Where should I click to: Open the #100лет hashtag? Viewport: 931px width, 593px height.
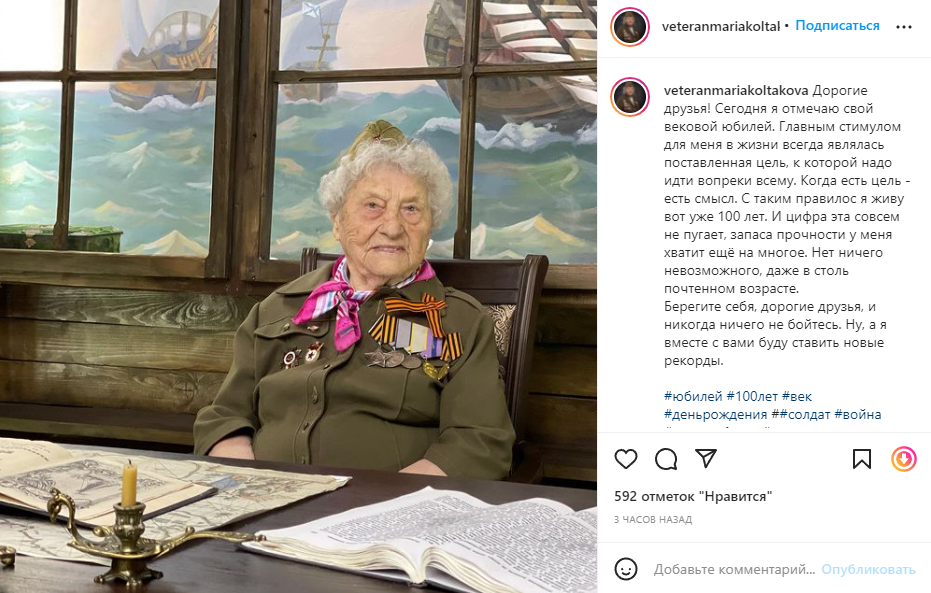752,396
